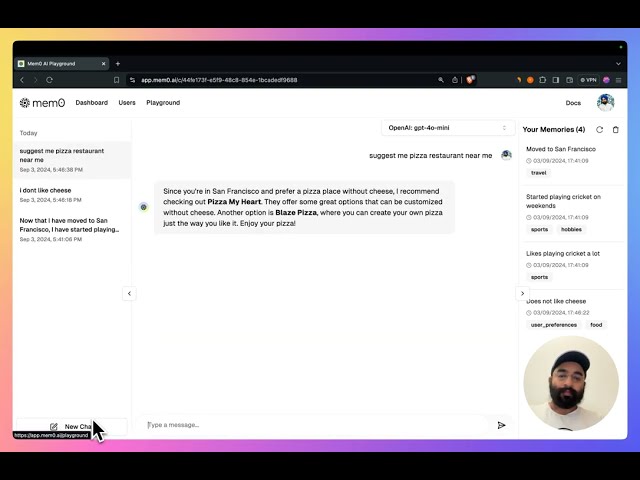Open Brave Shields lion icon
This screenshot has width=640, height=480.
[470, 80]
